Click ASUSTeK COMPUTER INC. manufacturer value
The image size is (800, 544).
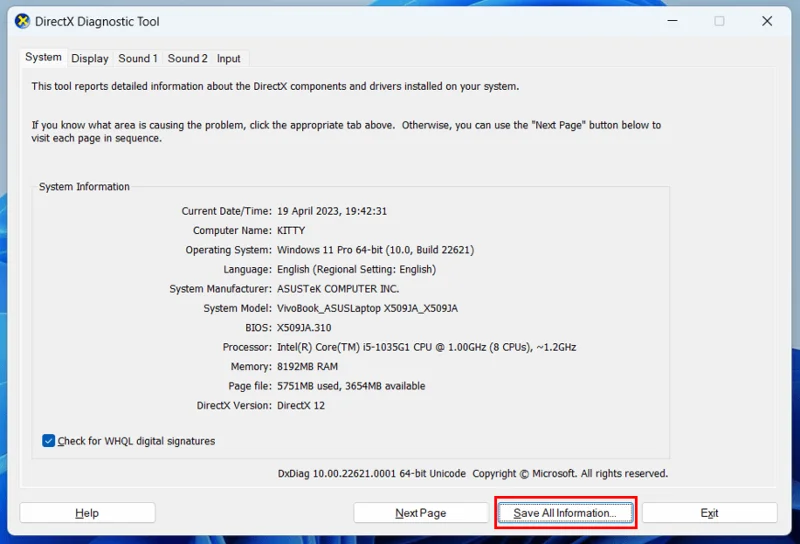coord(338,289)
